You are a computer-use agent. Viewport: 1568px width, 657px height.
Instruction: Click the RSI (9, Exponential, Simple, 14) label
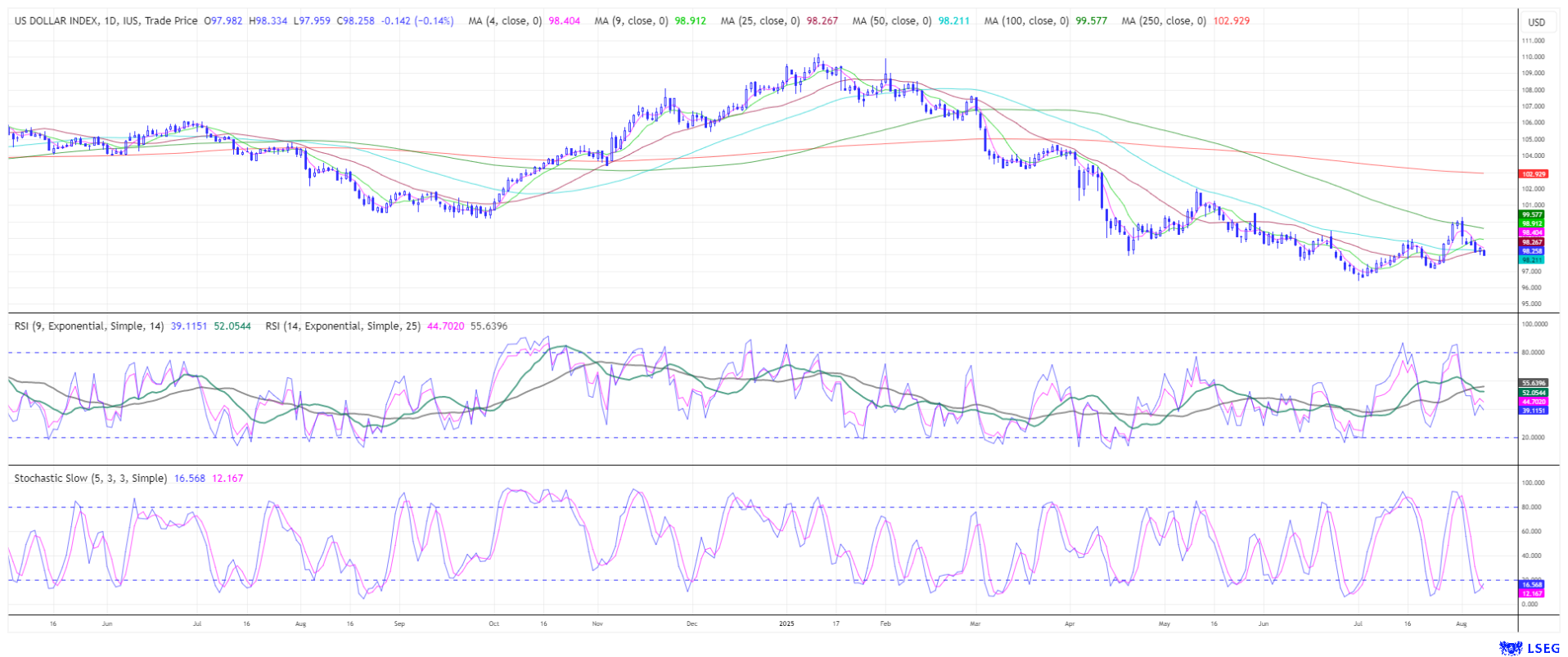click(x=89, y=326)
